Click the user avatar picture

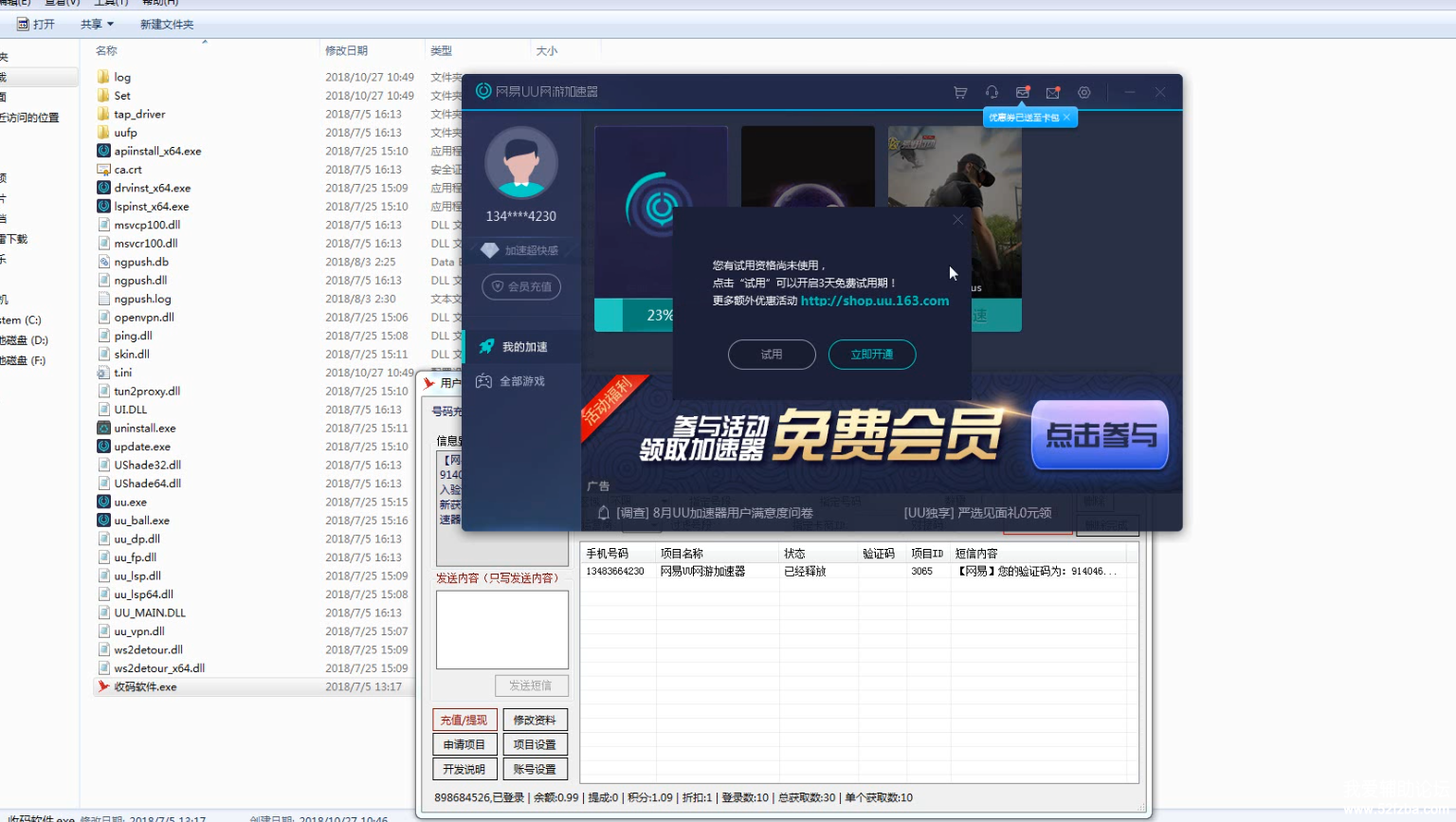point(521,164)
